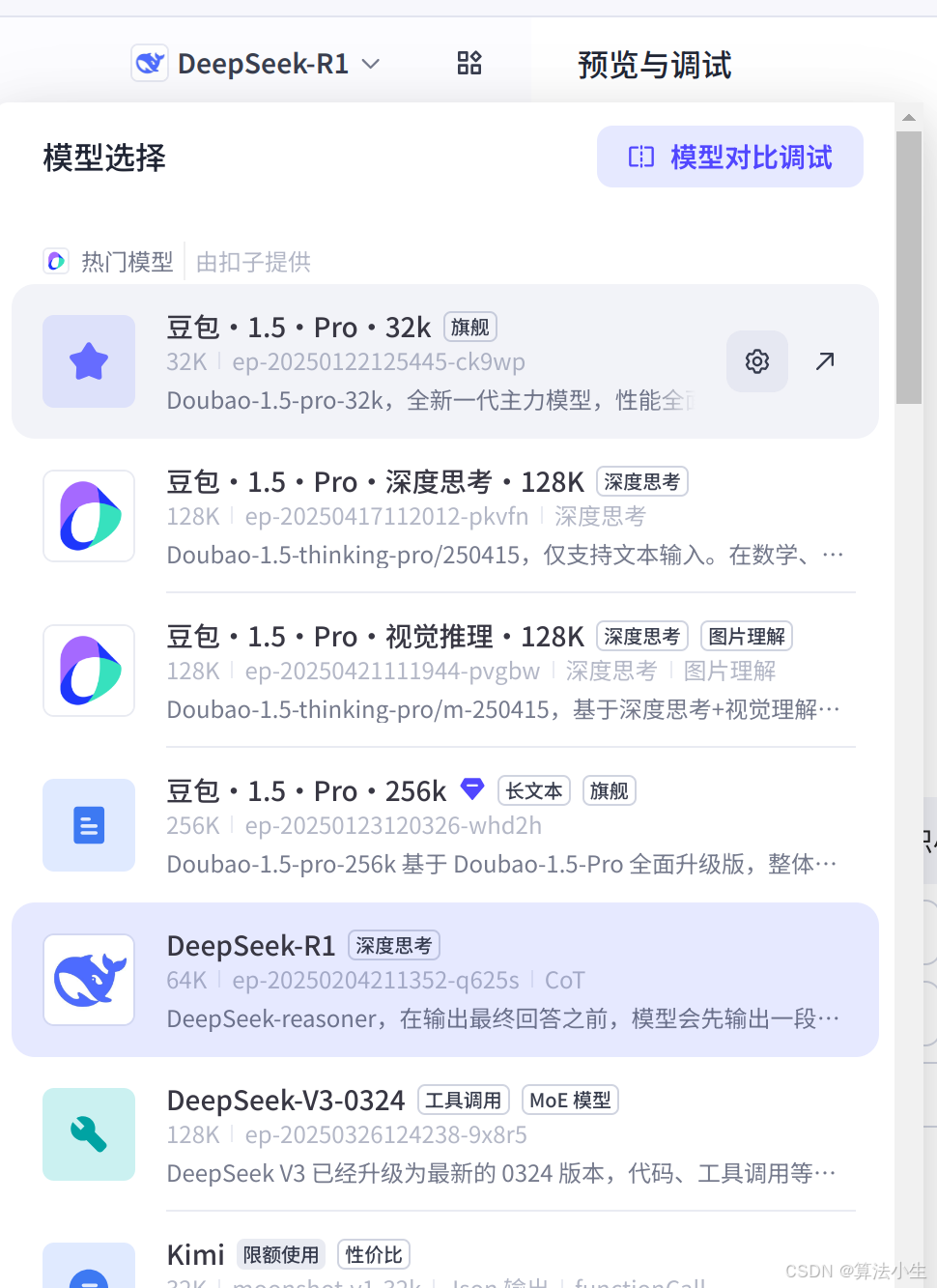
Task: Open the four-squares grid icon
Action: point(469,64)
